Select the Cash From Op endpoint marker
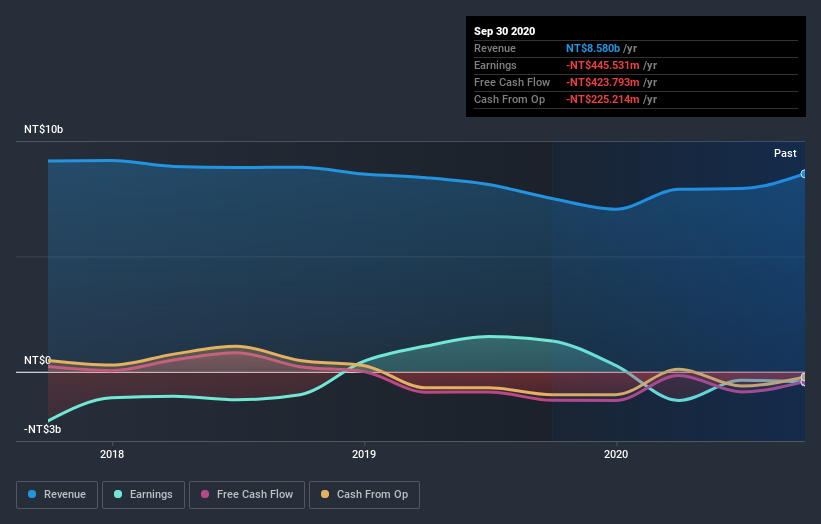Viewport: 821px width, 524px height. click(804, 377)
